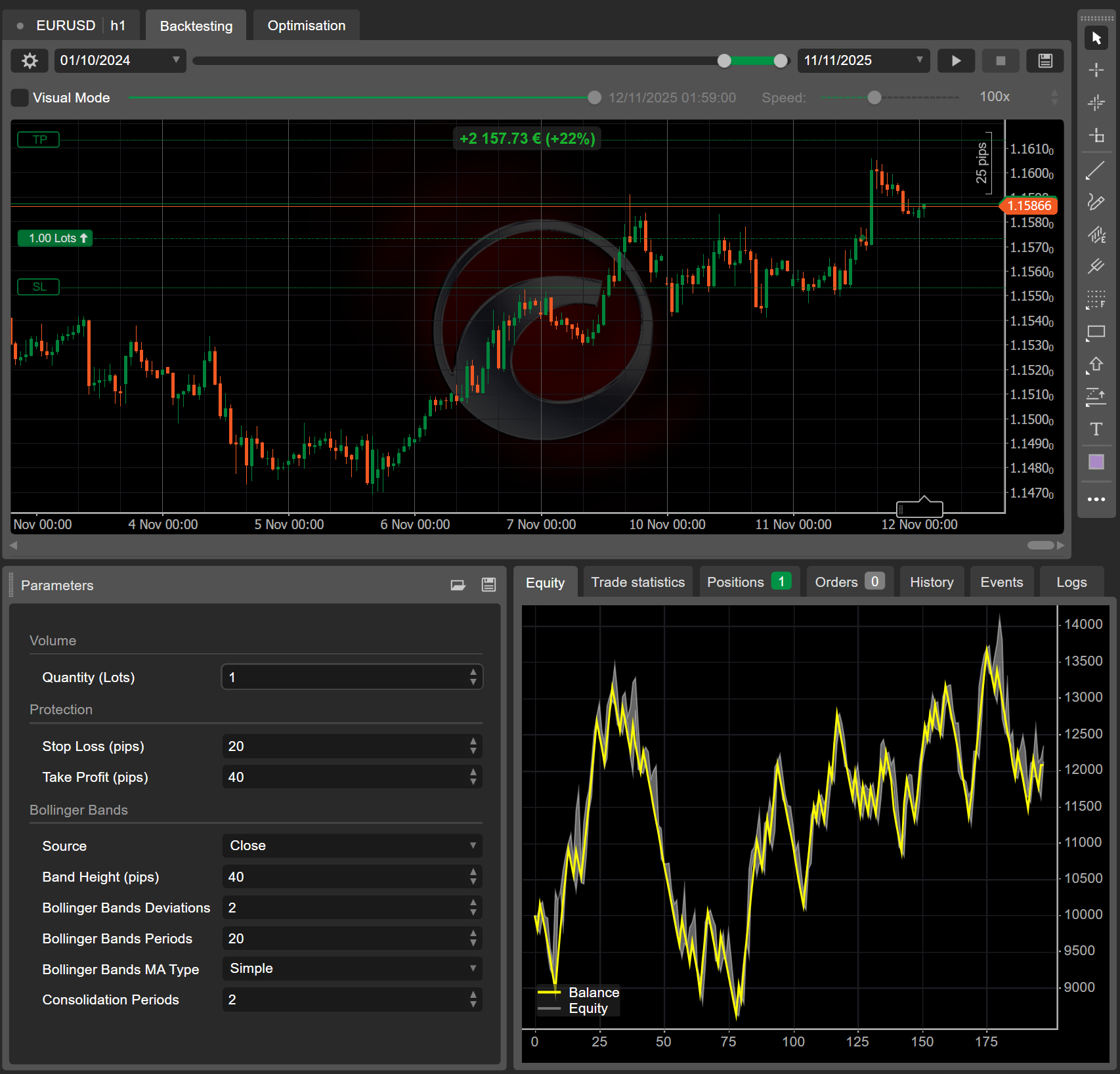Select the crosshair tool in right toolbar
The image size is (1120, 1074).
(x=1096, y=70)
